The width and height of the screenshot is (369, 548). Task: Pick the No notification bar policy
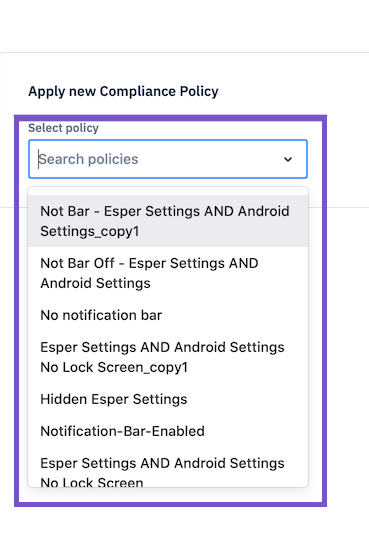[168, 315]
